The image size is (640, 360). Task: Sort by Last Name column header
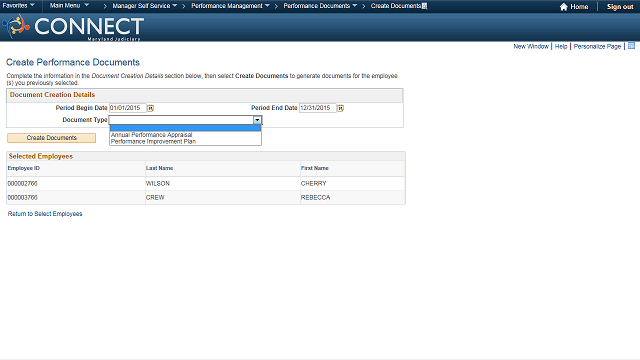(160, 168)
